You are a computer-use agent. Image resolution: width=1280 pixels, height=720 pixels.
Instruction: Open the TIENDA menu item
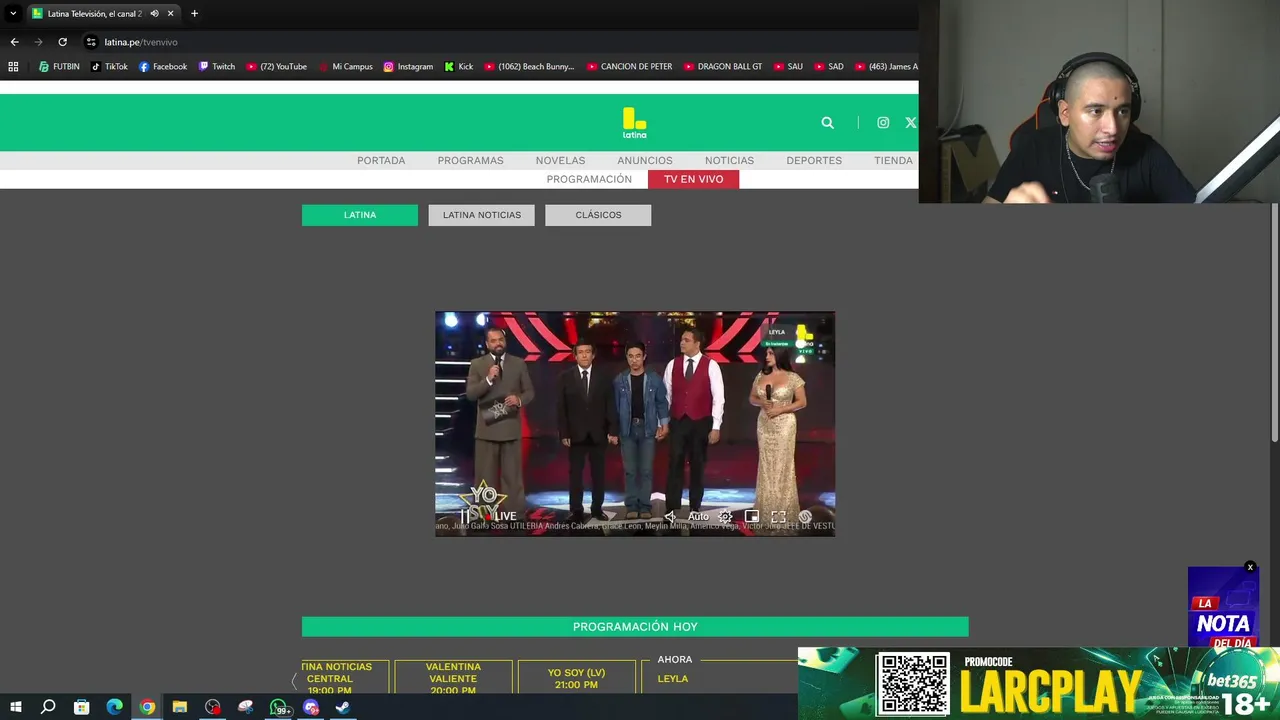click(x=893, y=160)
